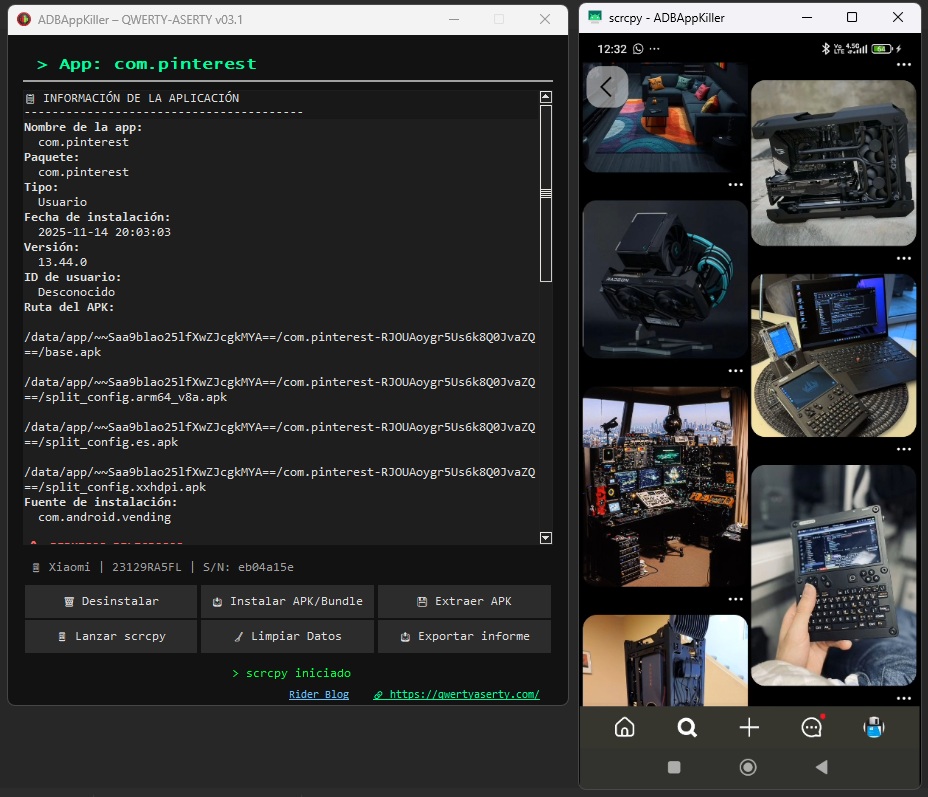This screenshot has height=797, width=928.
Task: Tap the plus create icon in Pinterest
Action: (x=749, y=727)
